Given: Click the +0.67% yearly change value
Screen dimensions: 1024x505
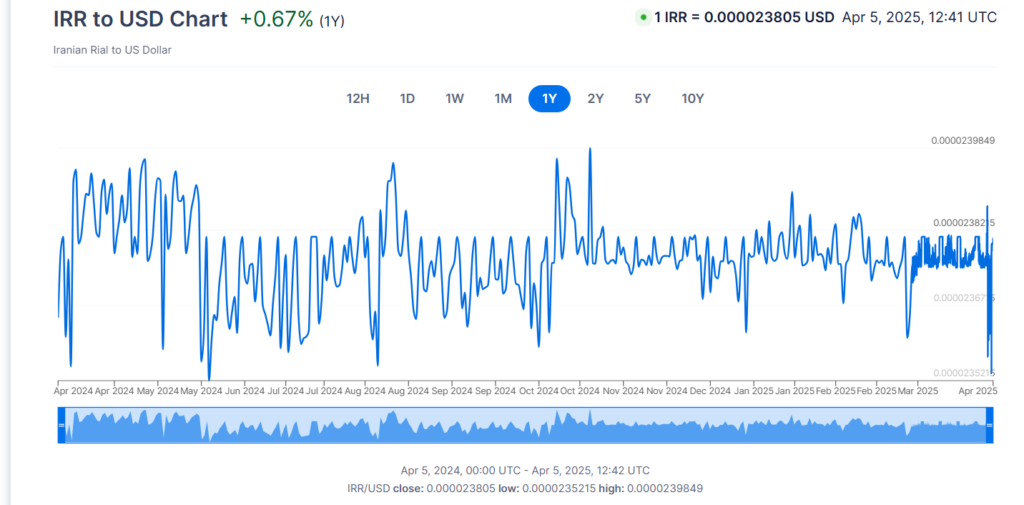Looking at the screenshot, I should pyautogui.click(x=276, y=20).
